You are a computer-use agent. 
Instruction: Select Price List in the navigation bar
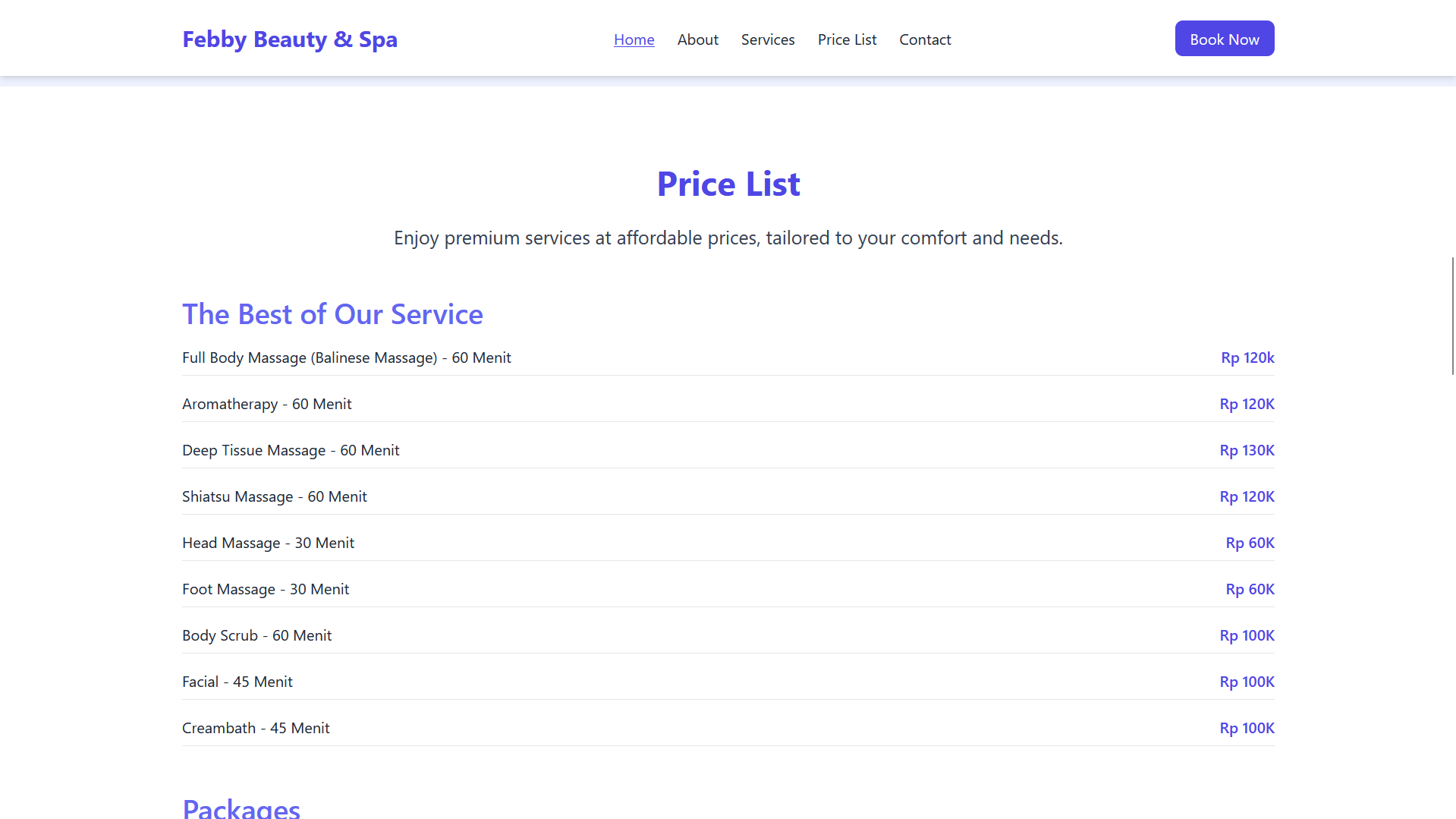click(847, 39)
